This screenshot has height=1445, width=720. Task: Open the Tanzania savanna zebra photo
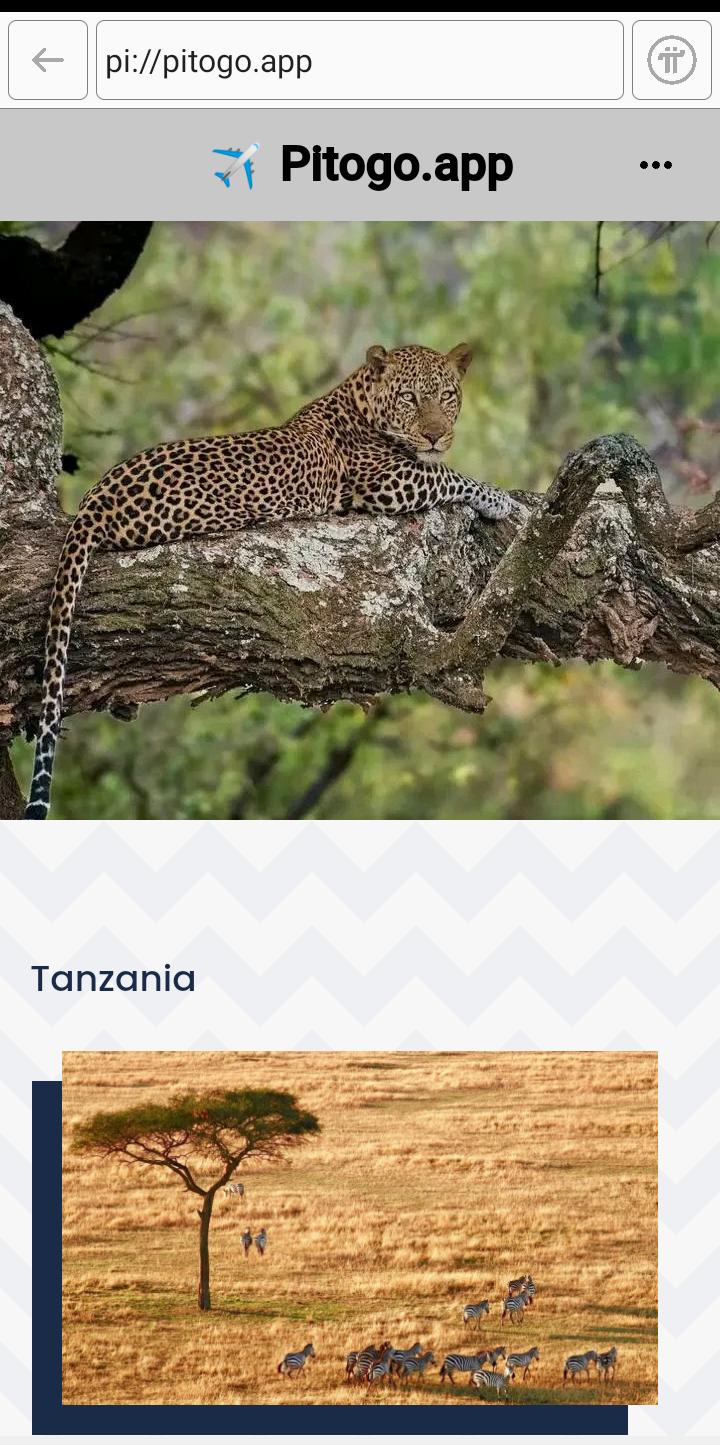coord(360,1228)
